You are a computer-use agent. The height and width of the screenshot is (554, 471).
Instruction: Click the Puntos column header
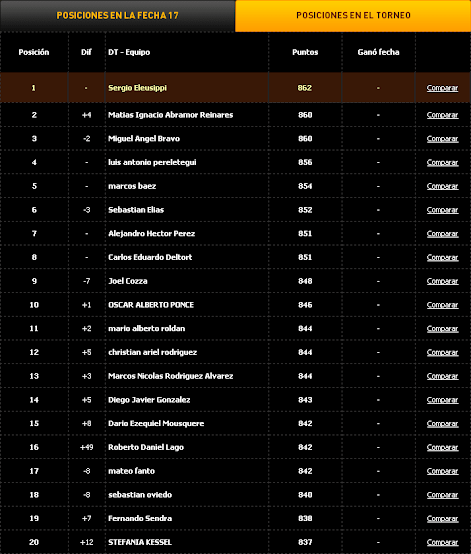click(x=305, y=52)
